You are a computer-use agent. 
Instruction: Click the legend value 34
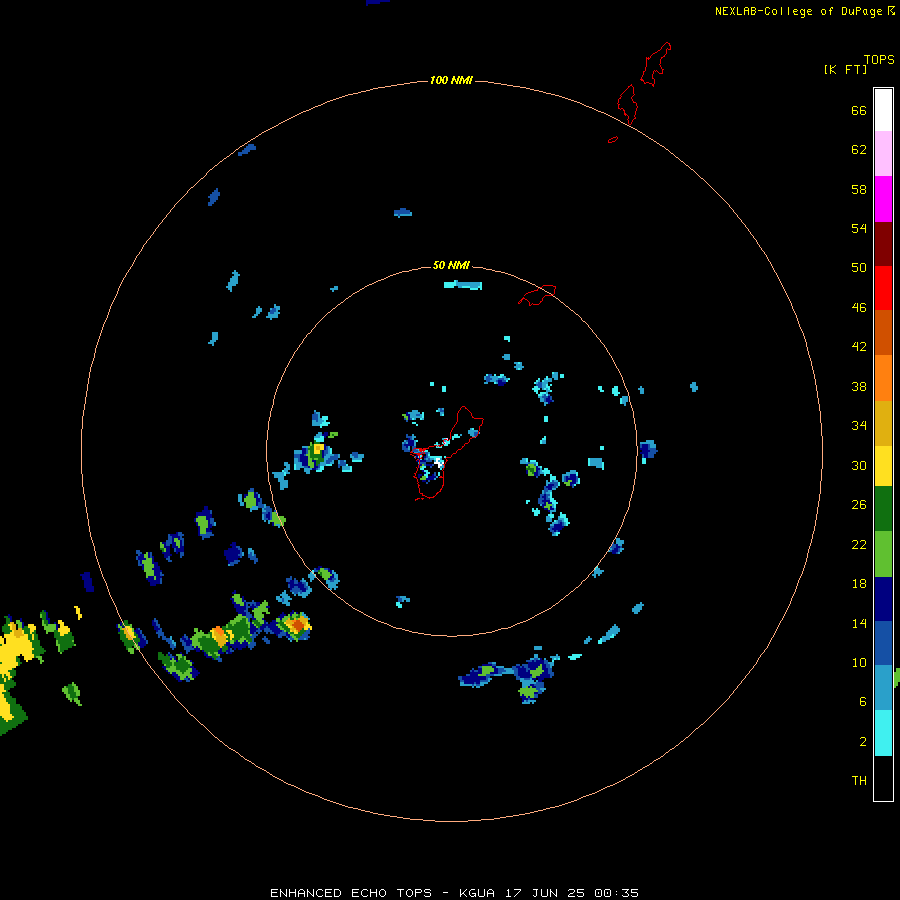pos(859,425)
